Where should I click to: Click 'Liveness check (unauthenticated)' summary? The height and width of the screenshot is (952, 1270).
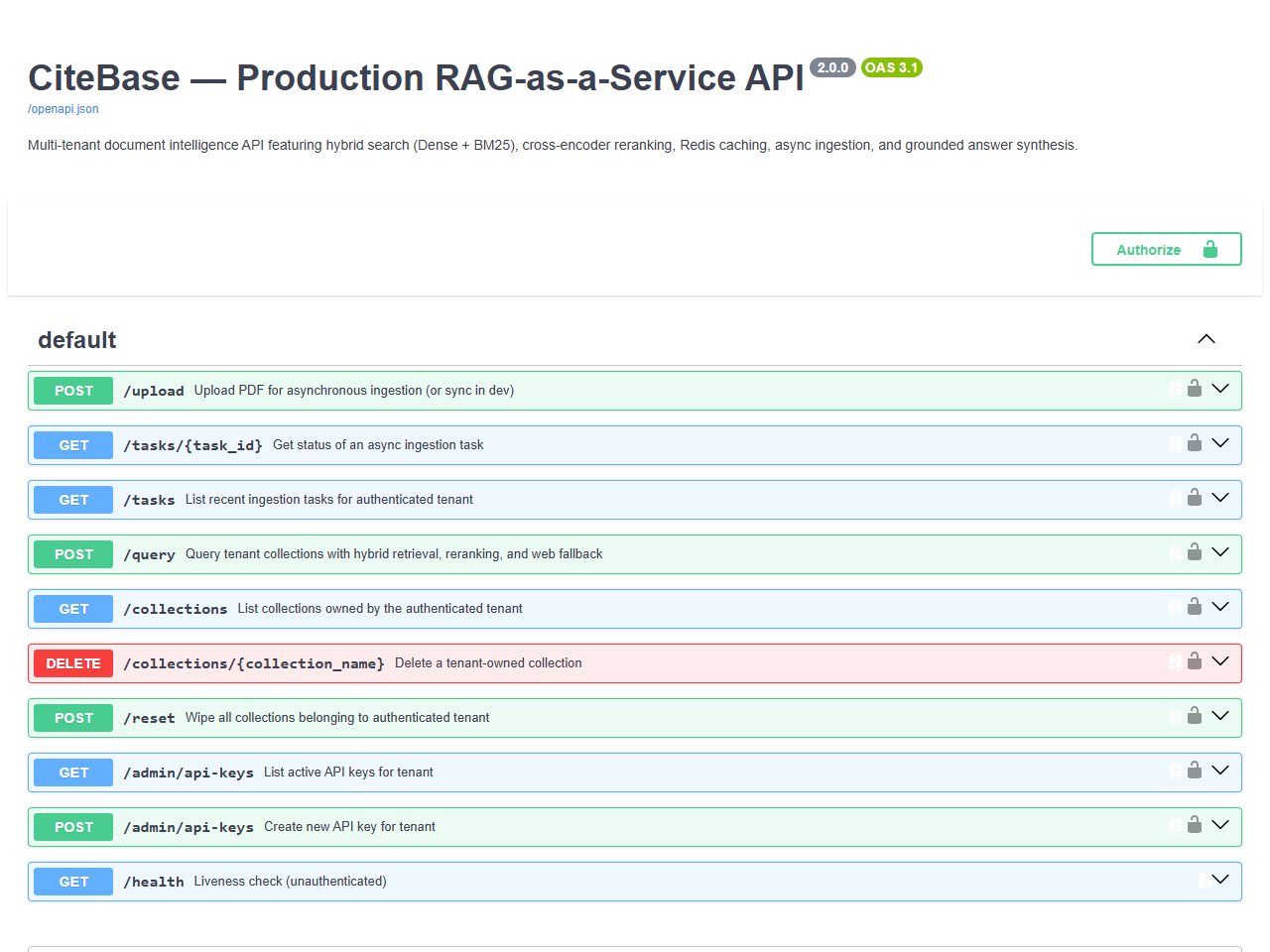pos(291,882)
